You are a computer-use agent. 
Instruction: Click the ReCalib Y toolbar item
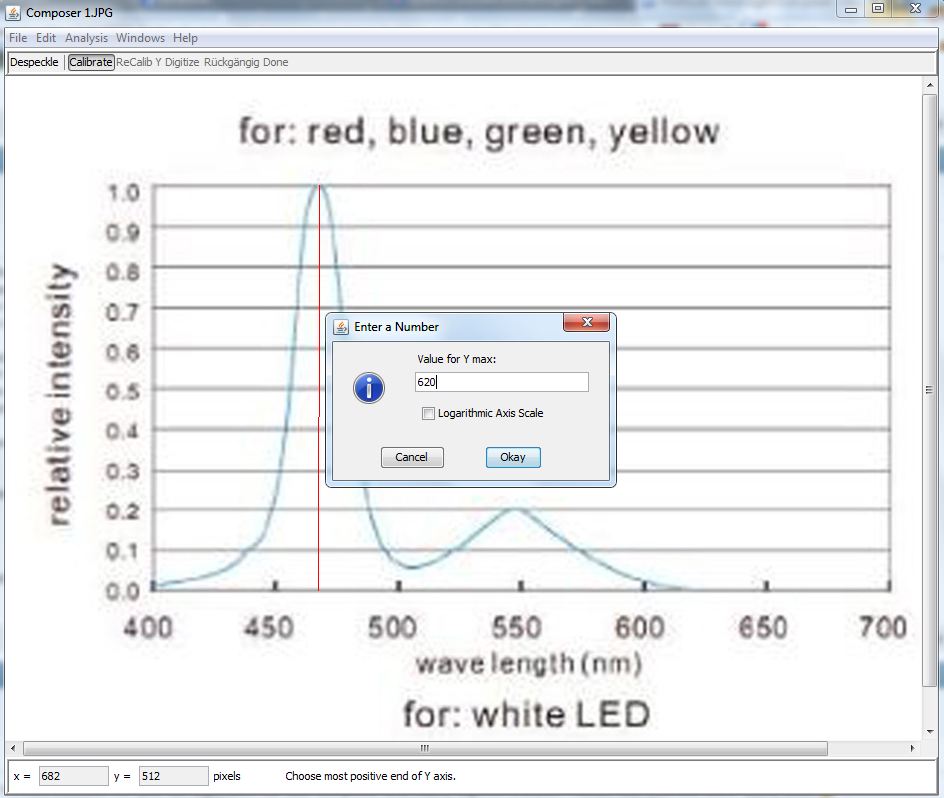tap(138, 62)
